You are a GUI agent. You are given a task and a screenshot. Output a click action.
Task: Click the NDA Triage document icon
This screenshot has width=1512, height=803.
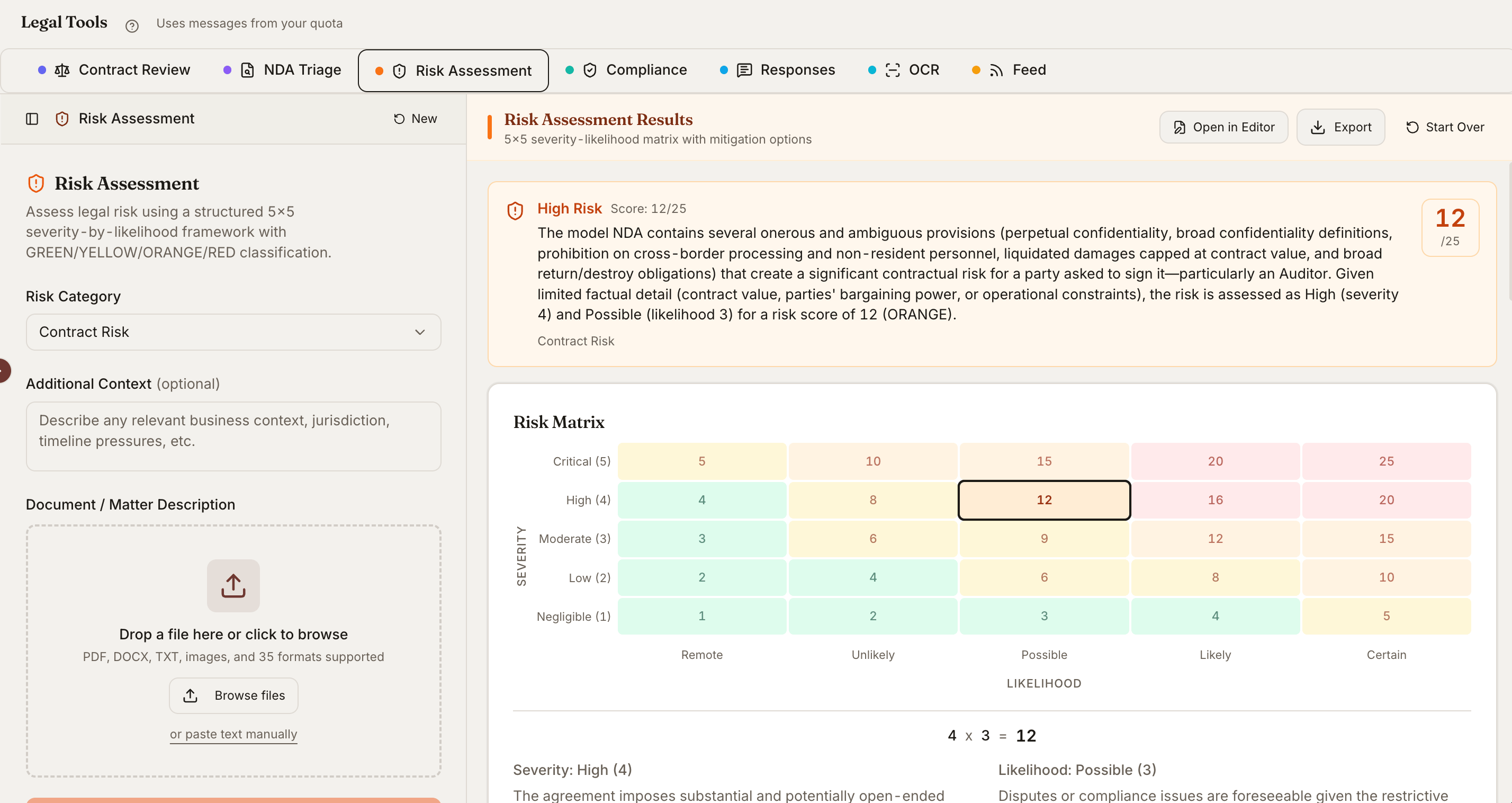tap(247, 70)
